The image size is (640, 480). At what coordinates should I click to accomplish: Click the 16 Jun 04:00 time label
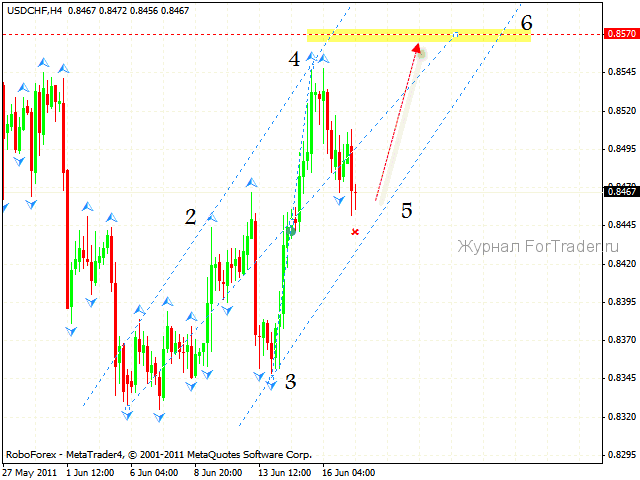click(x=348, y=473)
